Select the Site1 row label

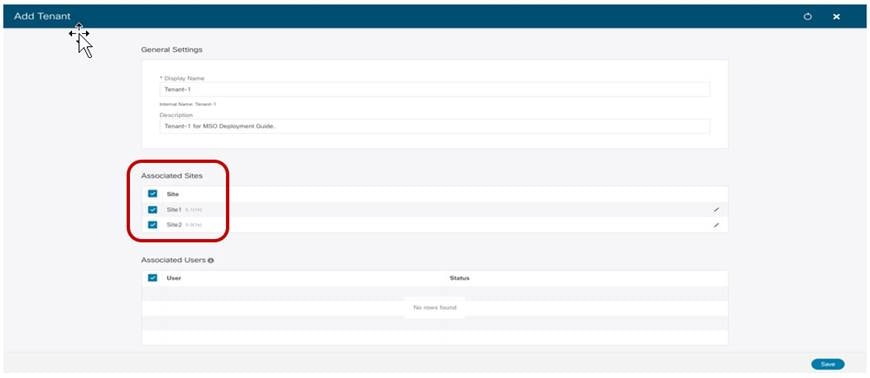pos(174,209)
